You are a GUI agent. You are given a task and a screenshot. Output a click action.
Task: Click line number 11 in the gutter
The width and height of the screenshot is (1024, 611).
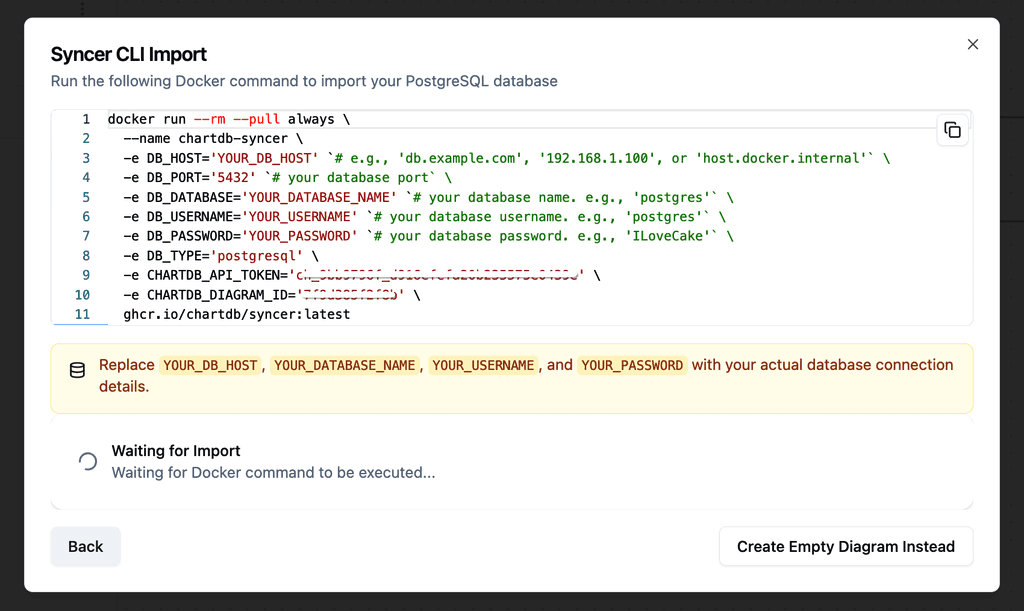pos(82,314)
